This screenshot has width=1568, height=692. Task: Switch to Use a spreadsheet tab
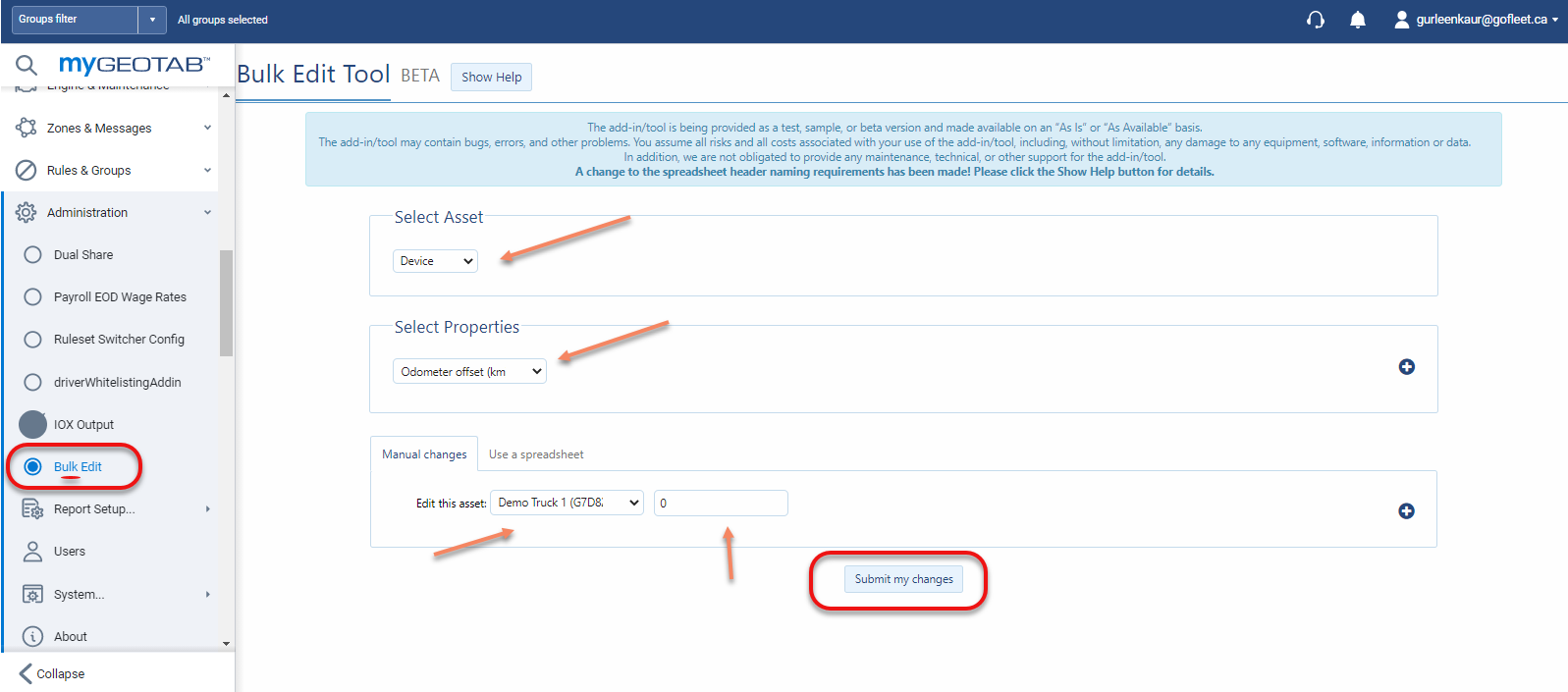536,454
